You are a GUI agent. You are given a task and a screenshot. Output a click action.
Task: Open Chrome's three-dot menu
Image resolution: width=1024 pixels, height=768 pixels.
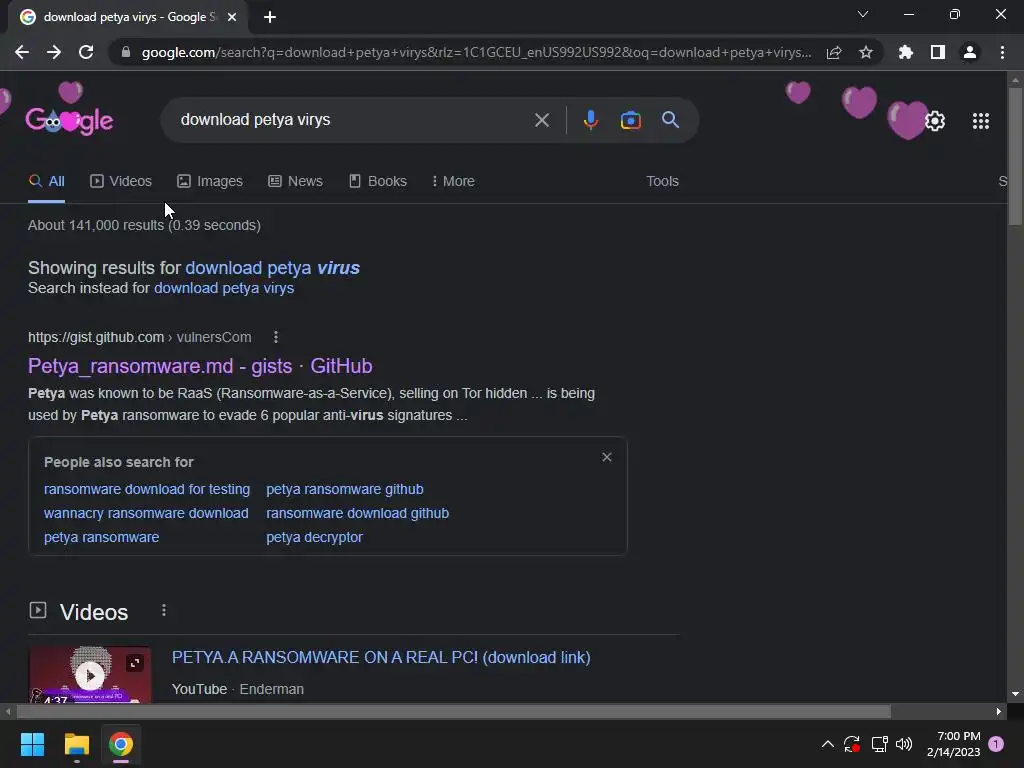[1002, 52]
